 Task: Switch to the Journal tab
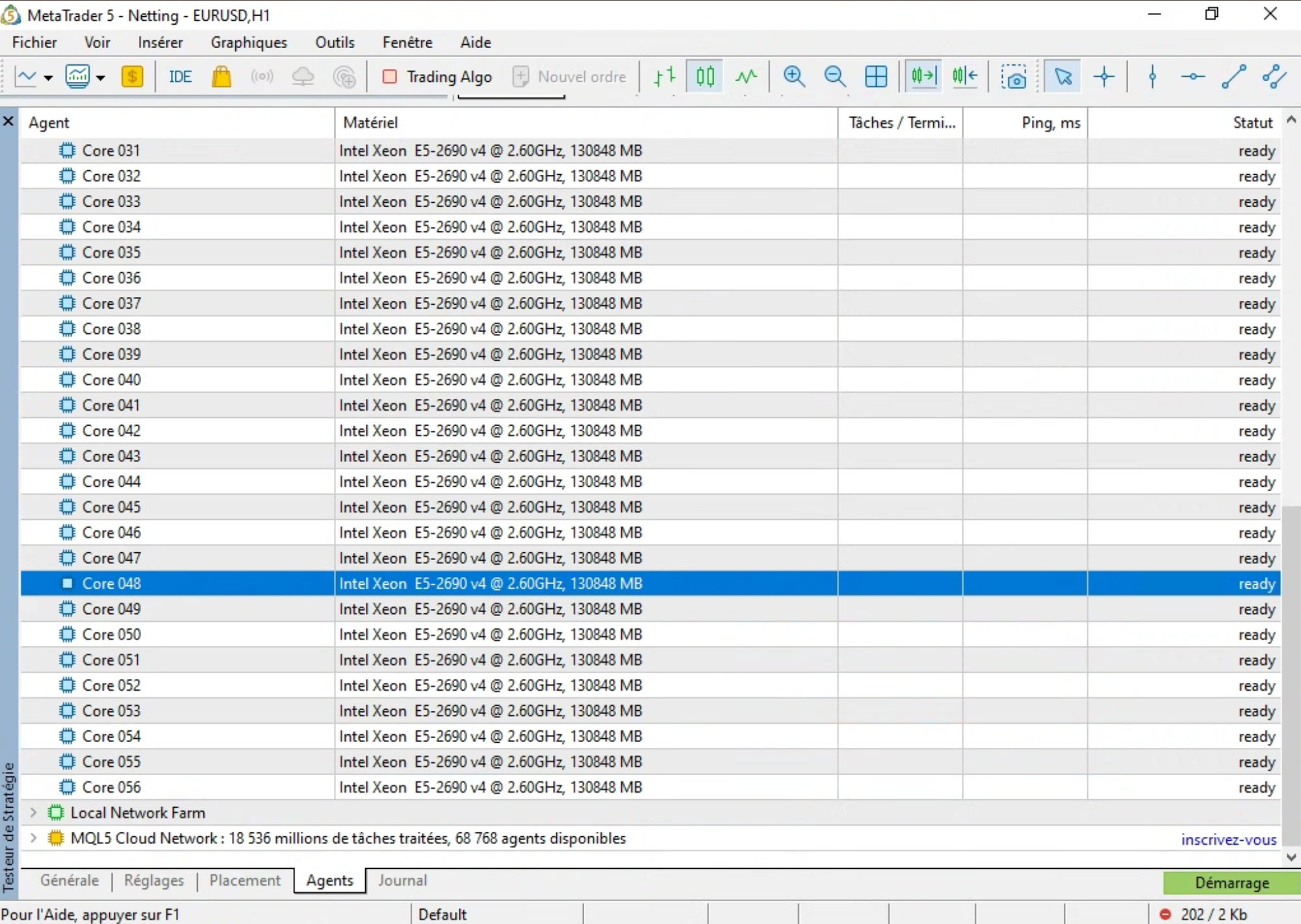coord(403,880)
